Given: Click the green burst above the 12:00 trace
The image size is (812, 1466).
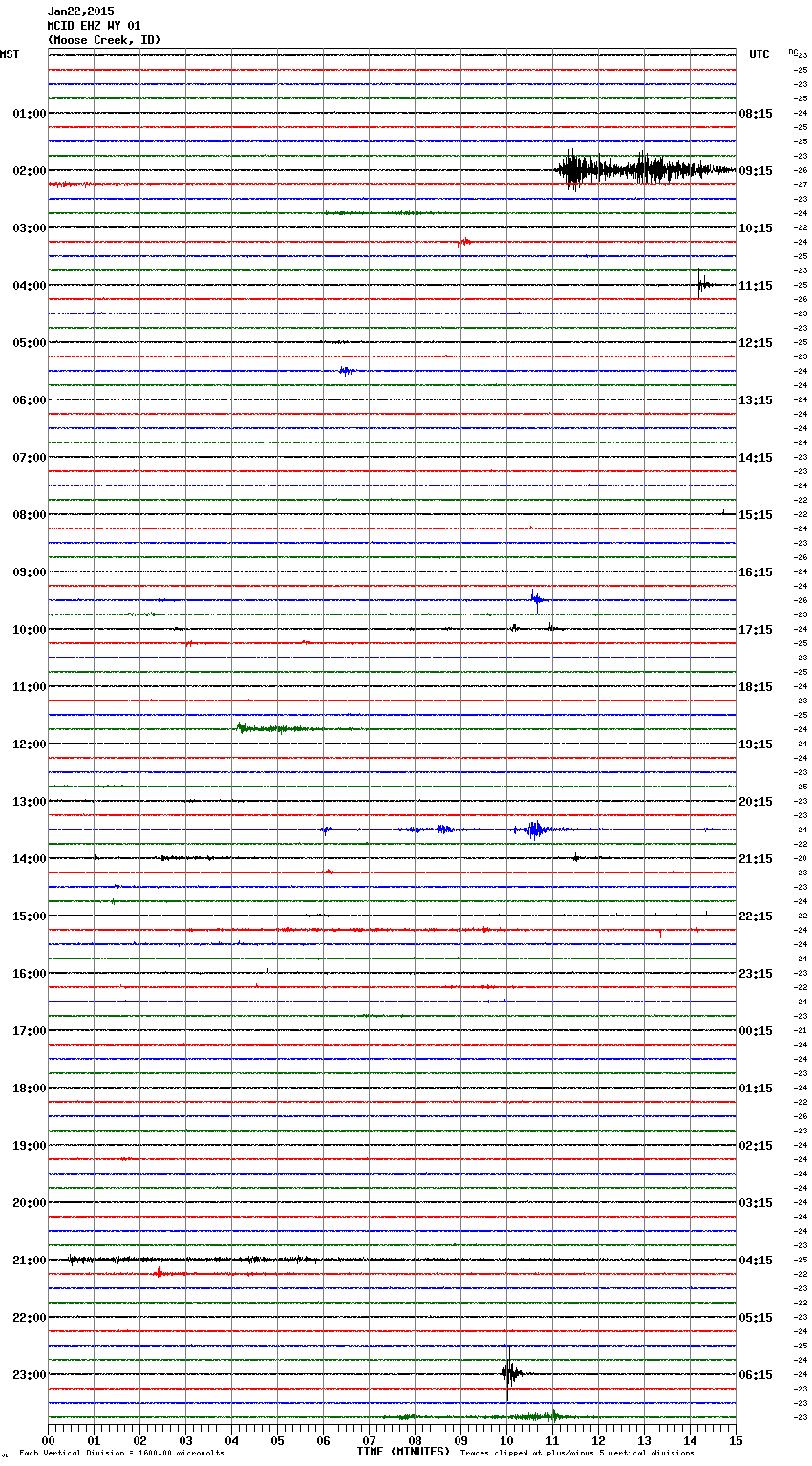Looking at the screenshot, I should click(277, 729).
